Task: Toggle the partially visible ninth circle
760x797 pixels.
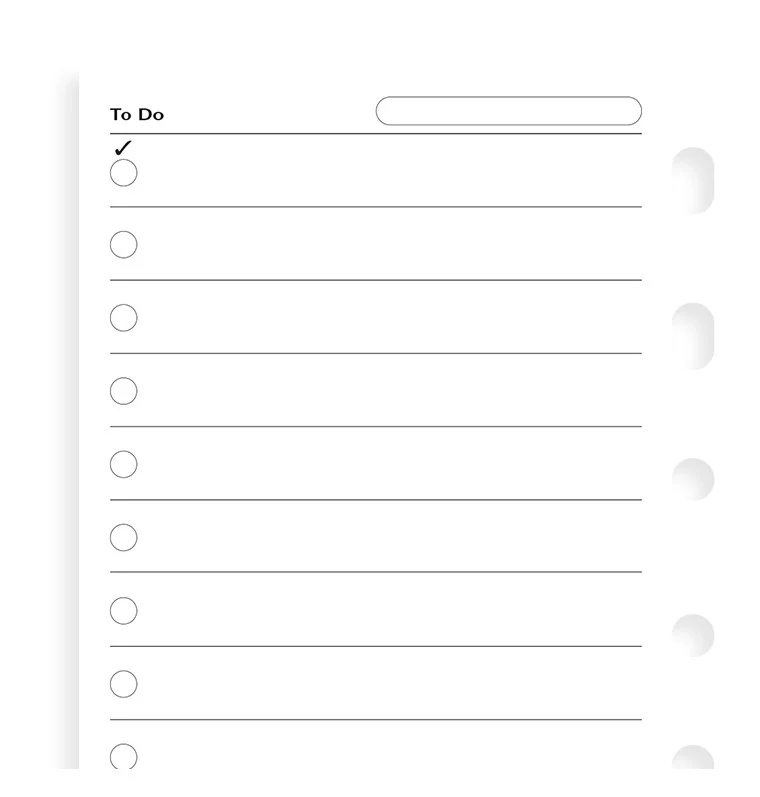Action: (123, 756)
